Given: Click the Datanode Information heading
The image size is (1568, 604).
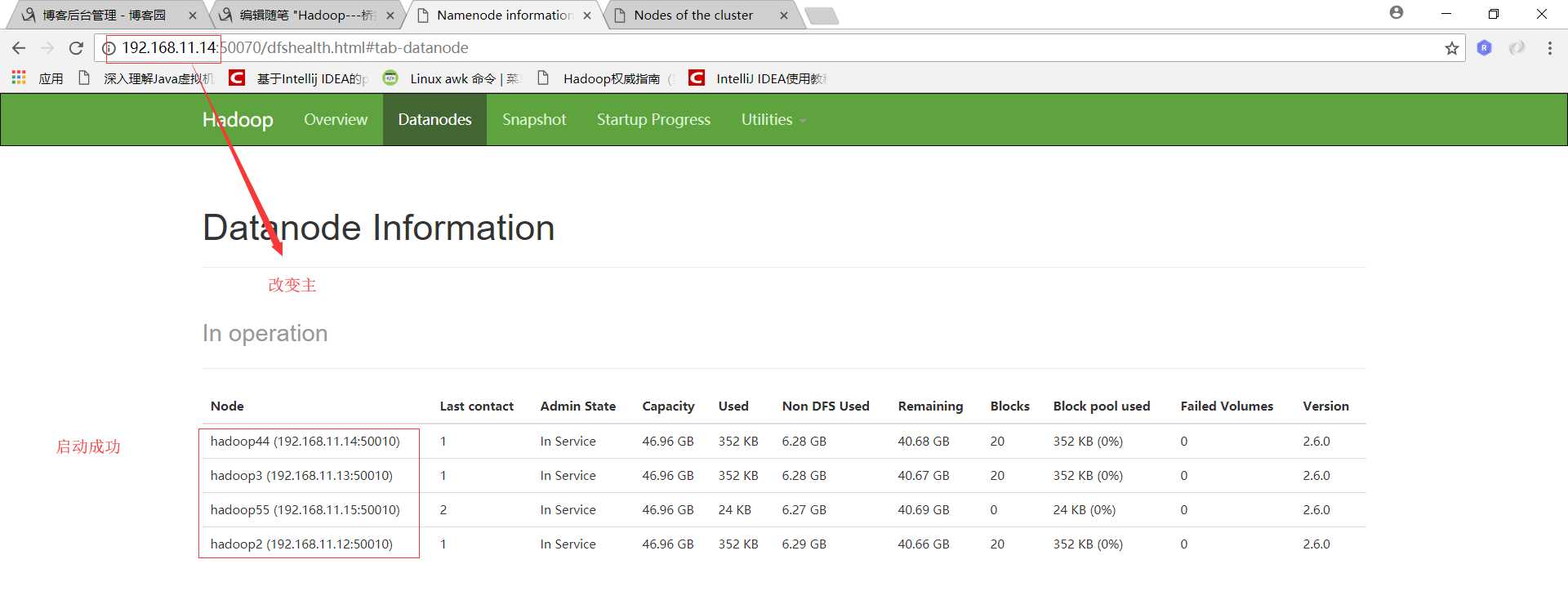Looking at the screenshot, I should coord(378,228).
